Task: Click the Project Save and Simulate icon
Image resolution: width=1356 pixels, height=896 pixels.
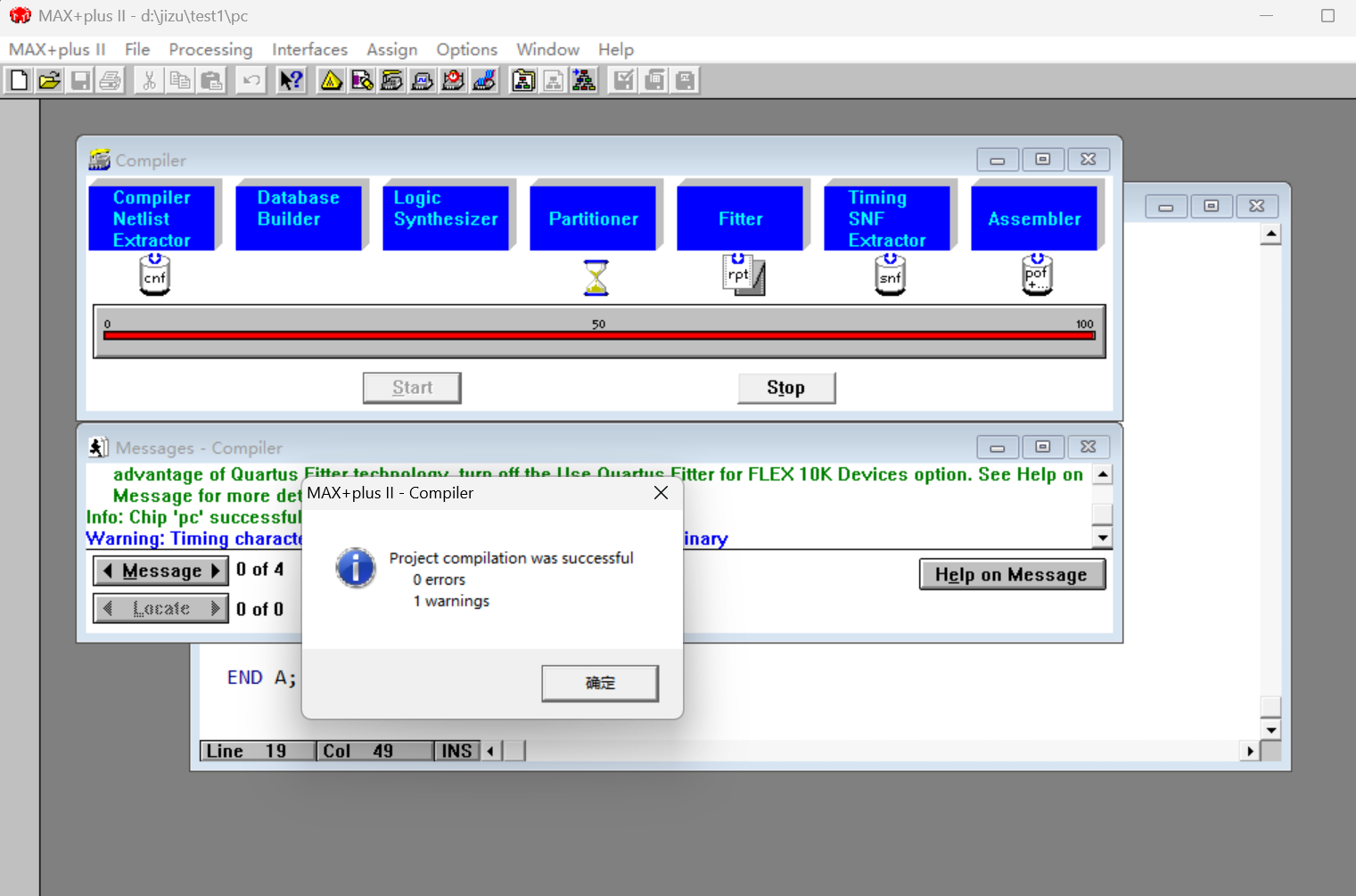Action: pyautogui.click(x=685, y=81)
